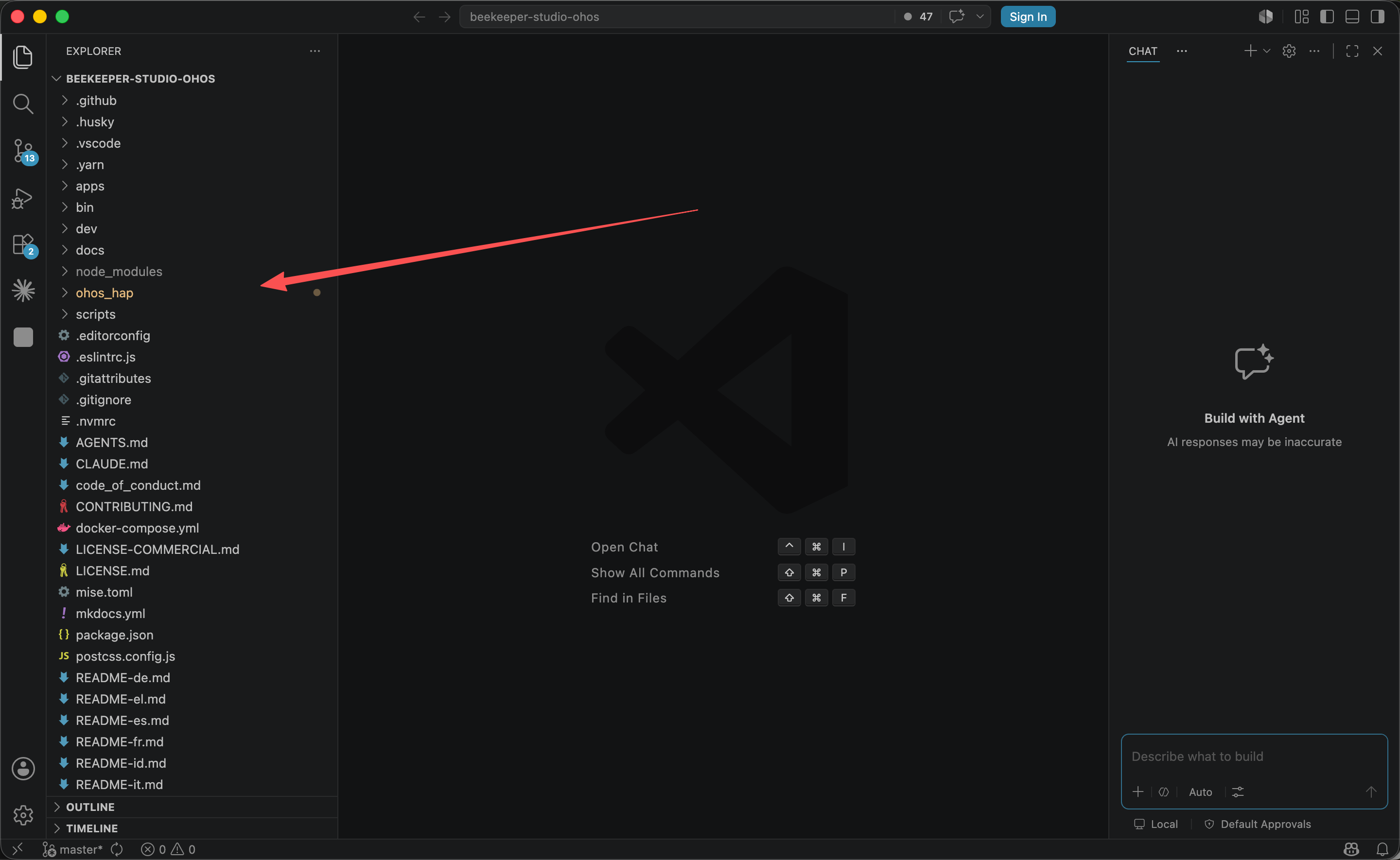Open the notifications bell in status bar

coord(1382,849)
